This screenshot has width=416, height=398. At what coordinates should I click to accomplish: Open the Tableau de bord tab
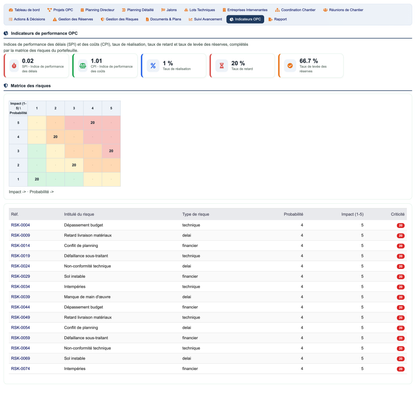(24, 10)
